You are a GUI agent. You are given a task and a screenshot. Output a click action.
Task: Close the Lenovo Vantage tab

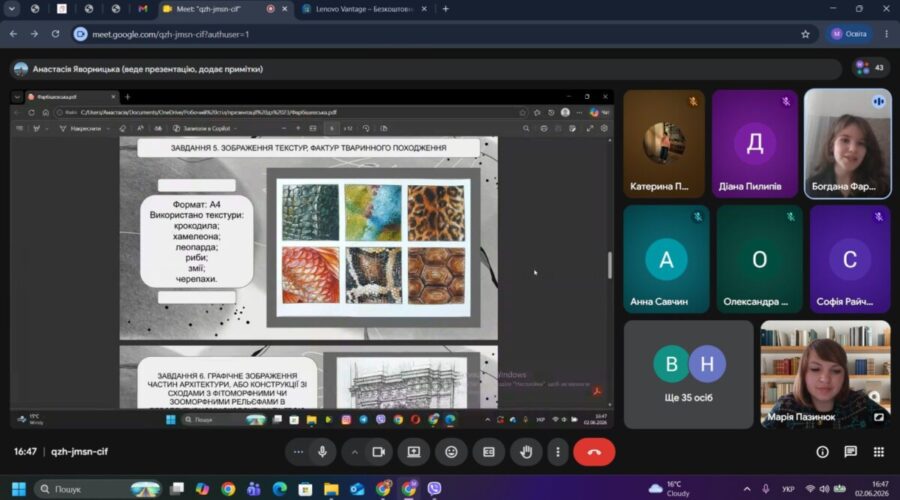(424, 9)
